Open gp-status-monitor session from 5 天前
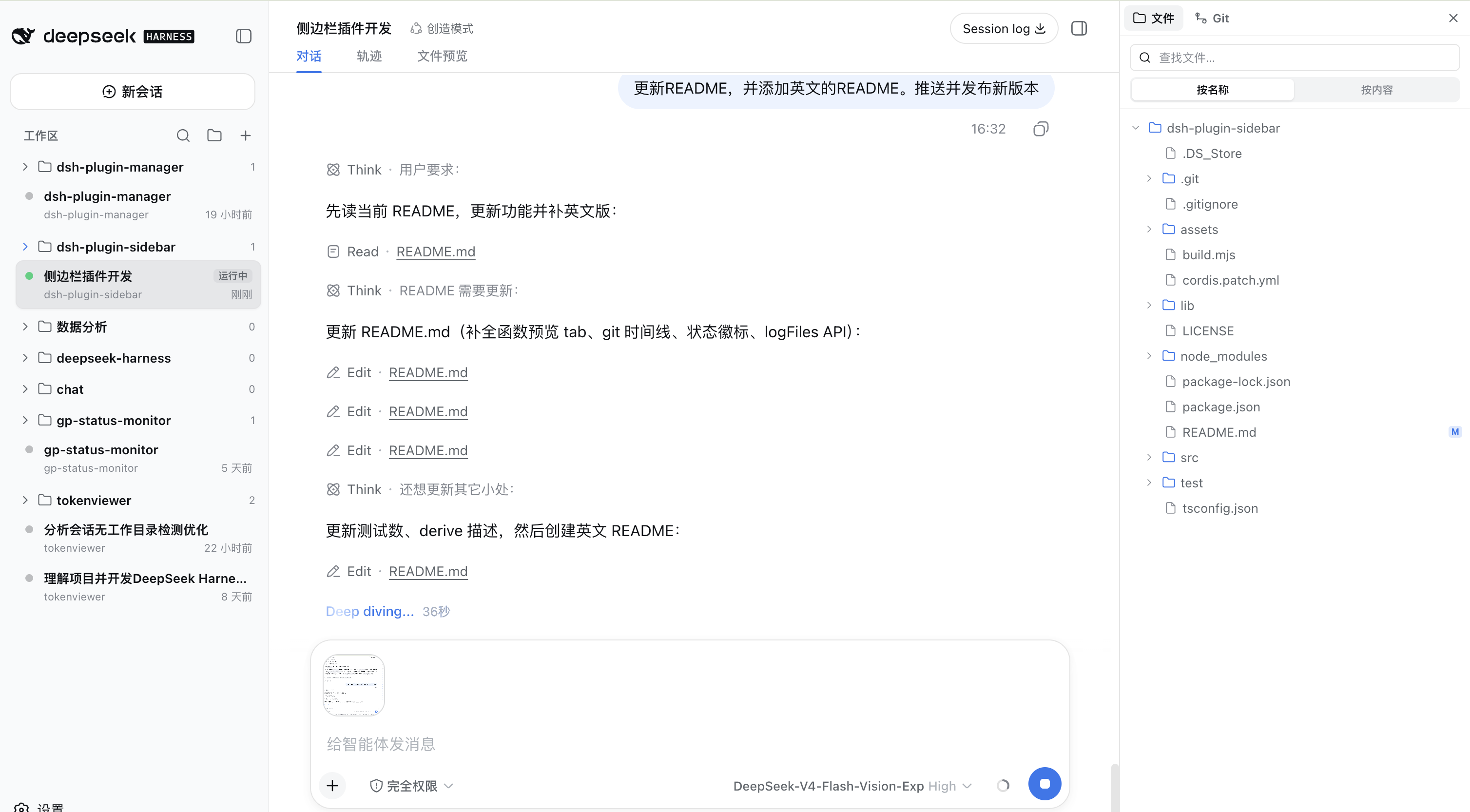 pyautogui.click(x=138, y=458)
